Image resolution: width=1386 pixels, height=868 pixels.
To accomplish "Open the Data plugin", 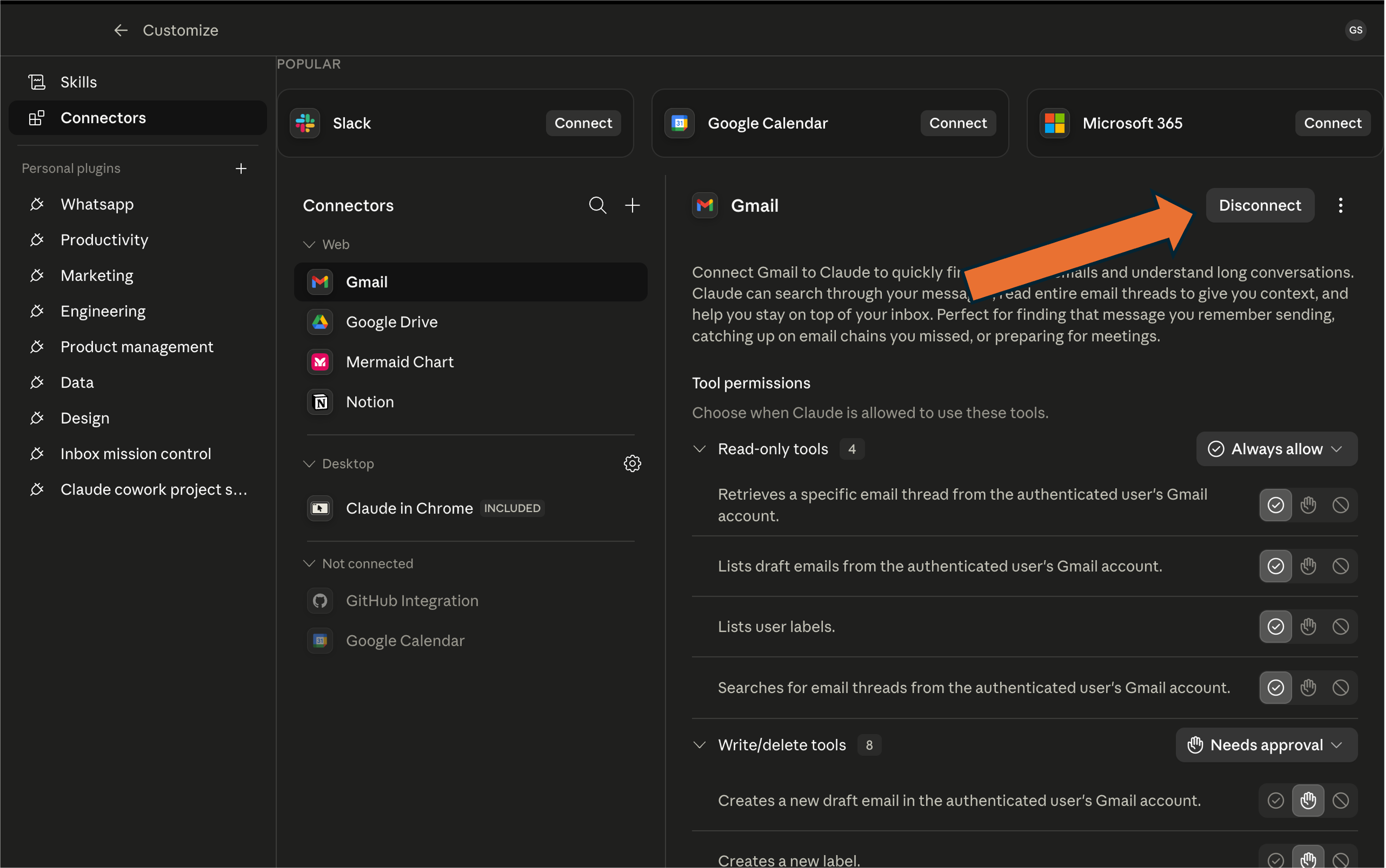I will tap(138, 382).
